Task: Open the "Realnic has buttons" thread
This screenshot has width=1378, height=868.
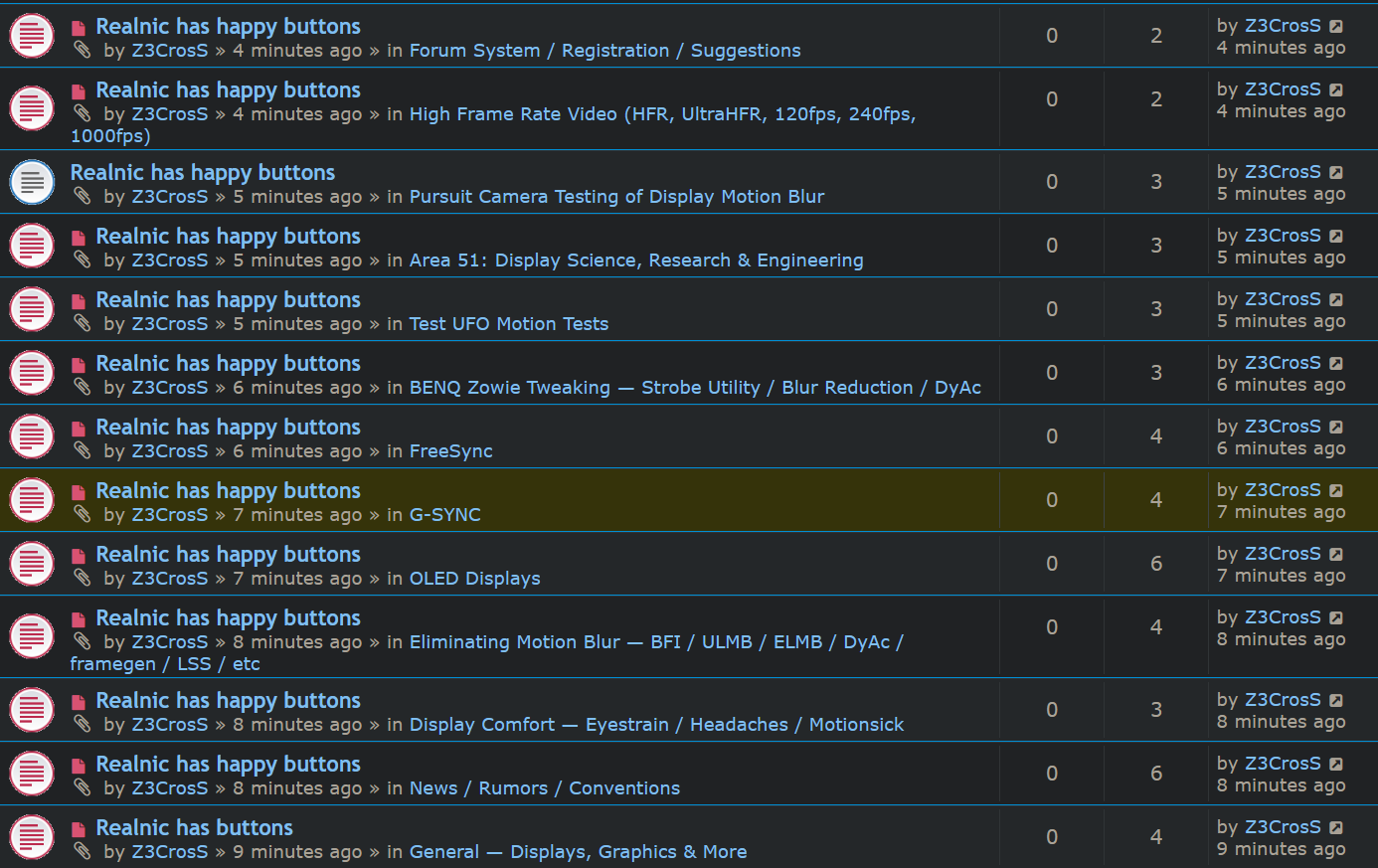Action: pyautogui.click(x=194, y=827)
